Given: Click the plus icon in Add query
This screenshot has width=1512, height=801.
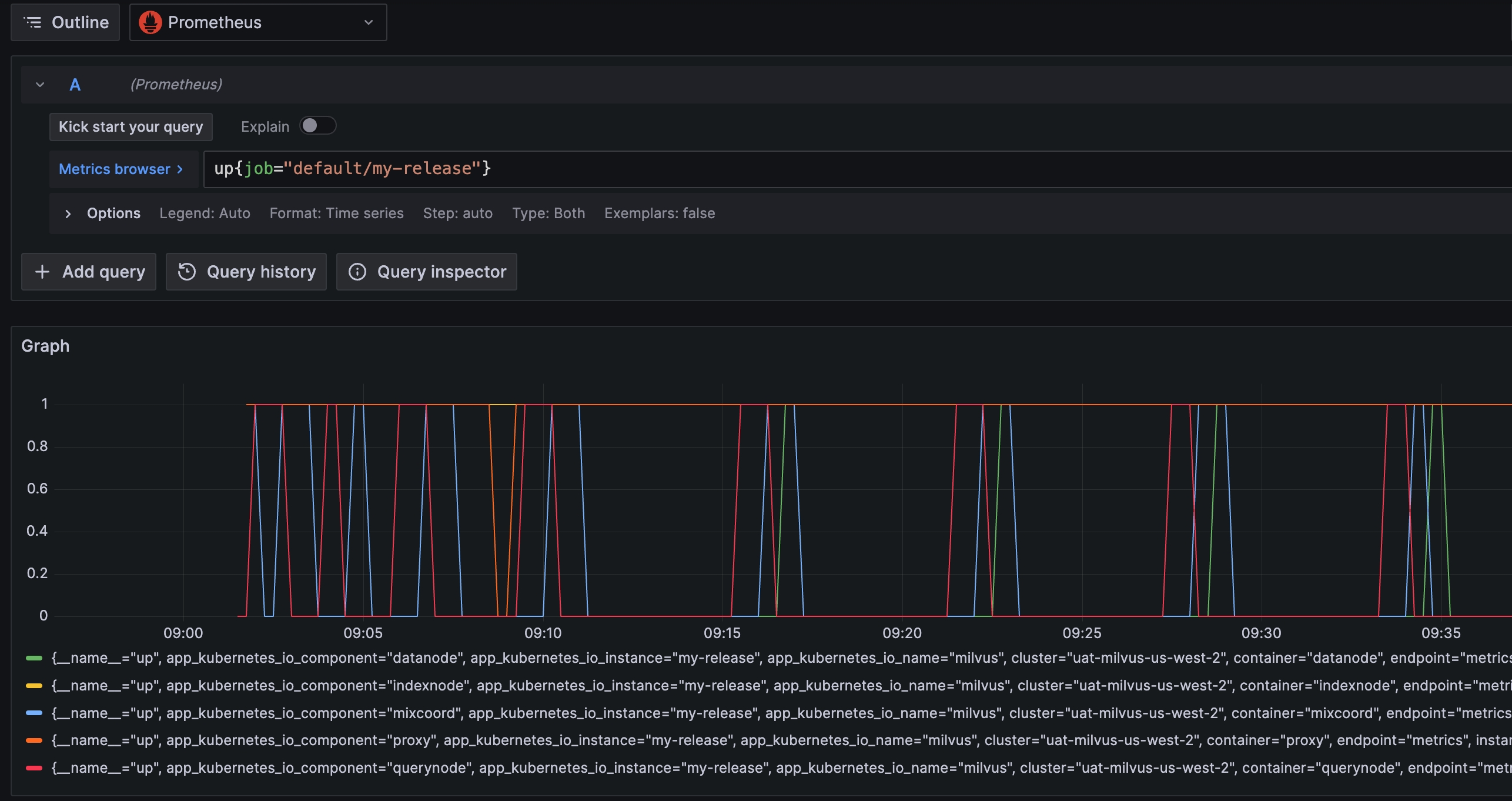Looking at the screenshot, I should click(42, 272).
